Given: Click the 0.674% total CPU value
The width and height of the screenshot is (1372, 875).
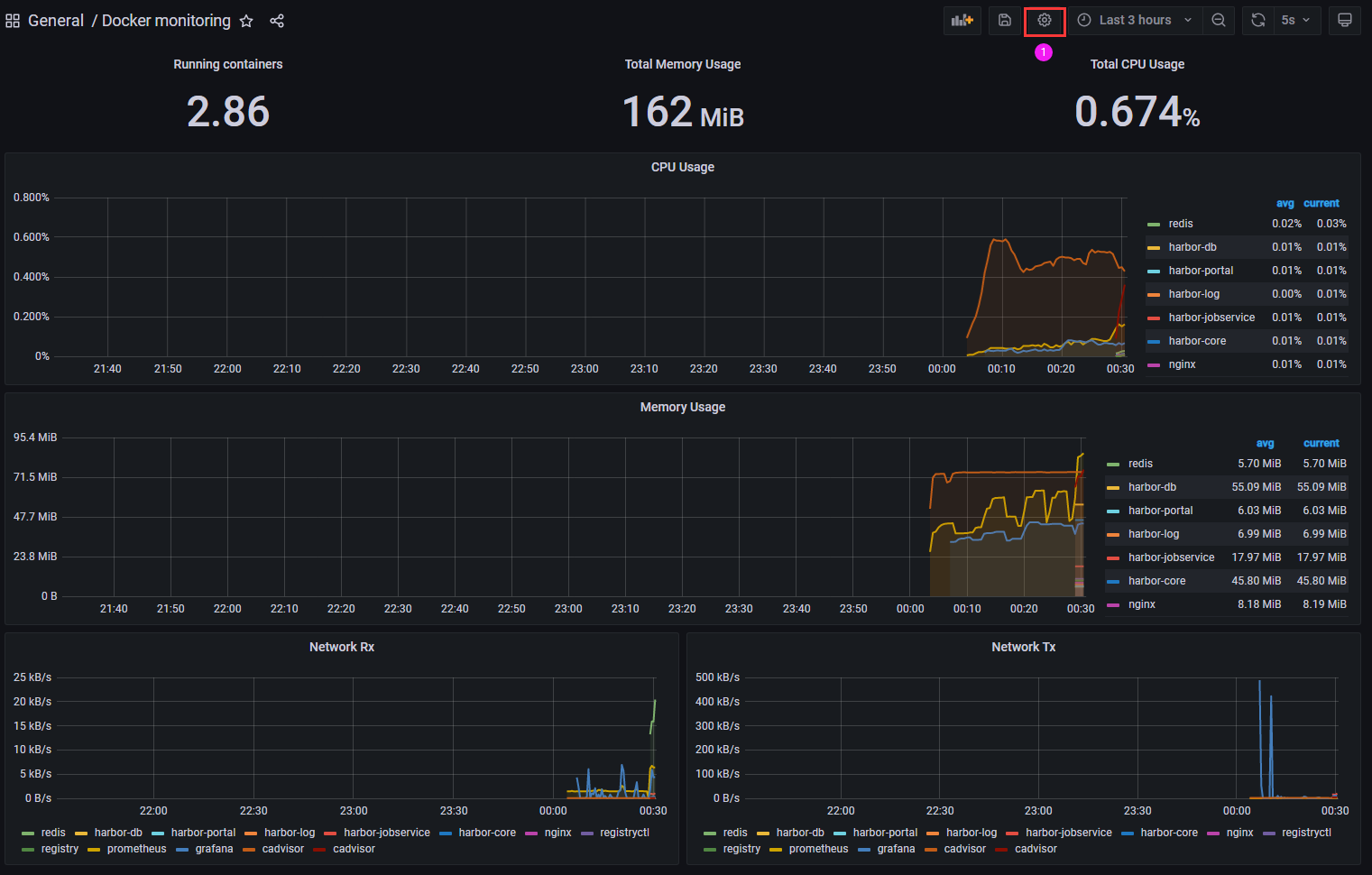Looking at the screenshot, I should point(1137,112).
